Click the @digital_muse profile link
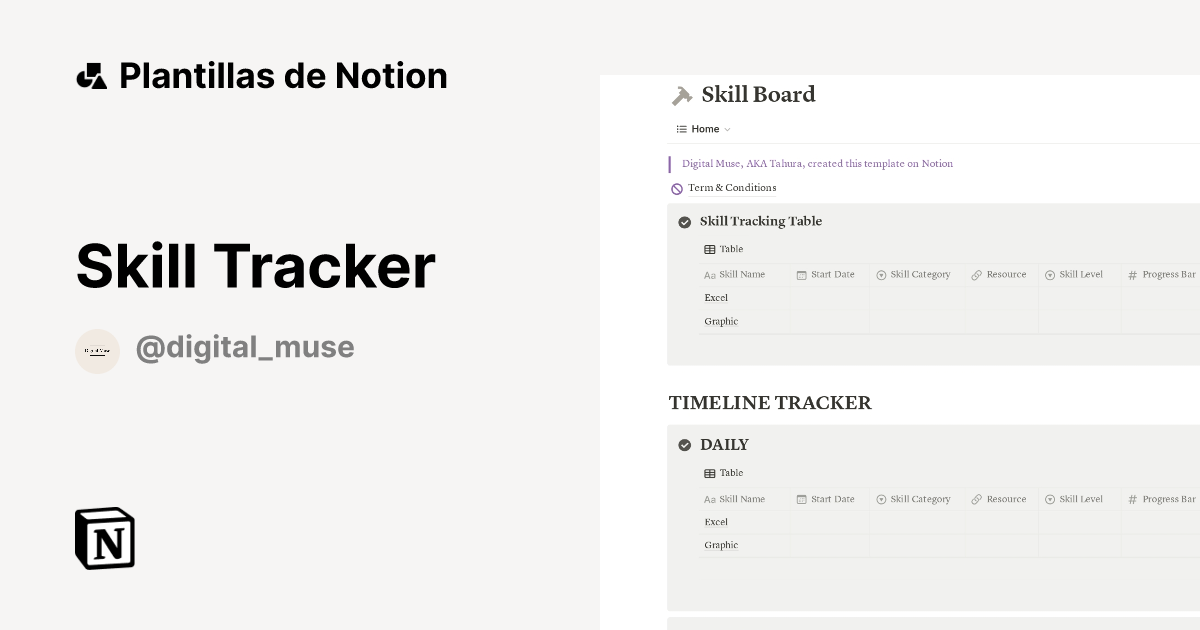 245,347
